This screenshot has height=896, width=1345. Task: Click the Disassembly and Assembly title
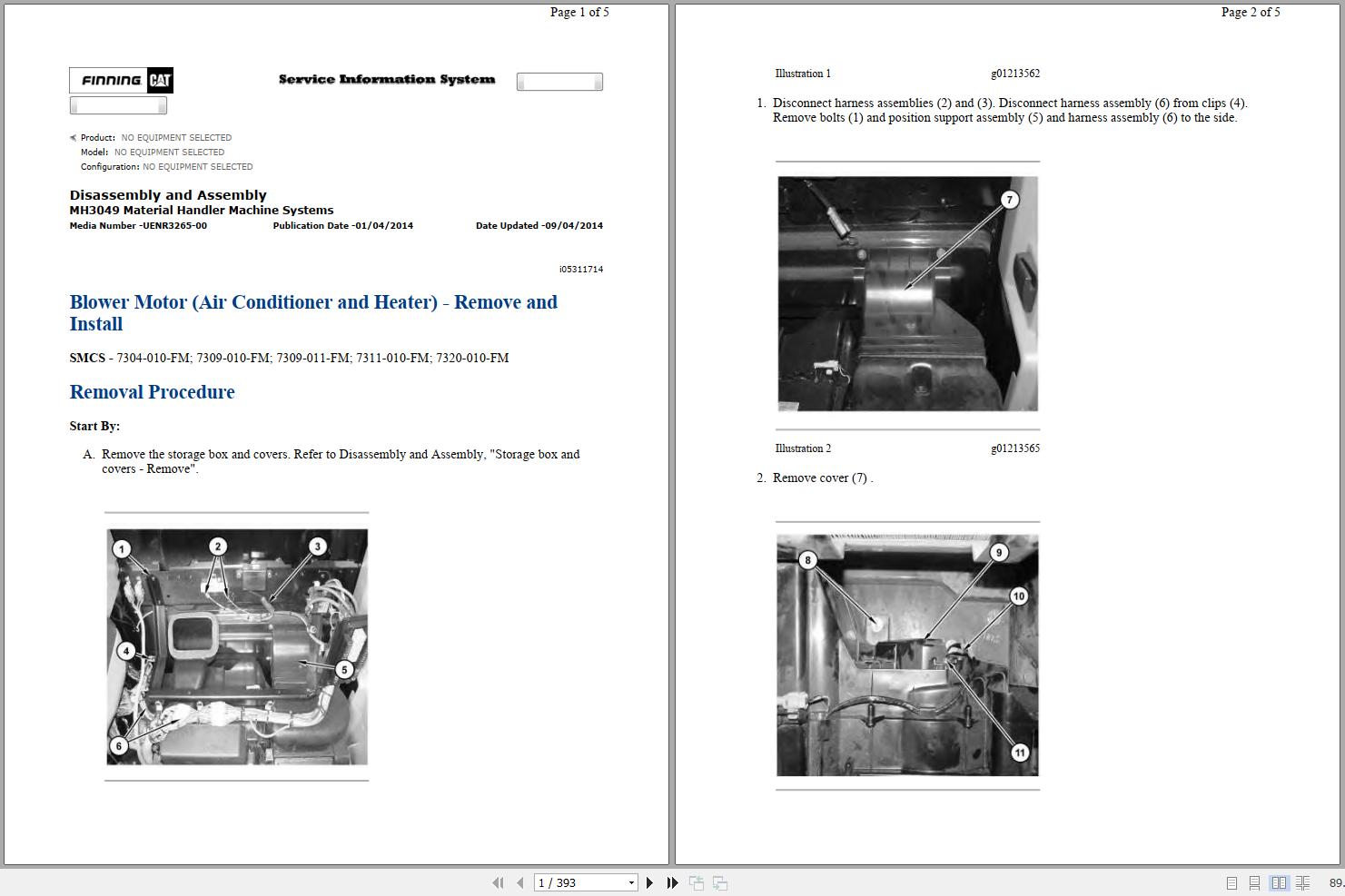click(168, 195)
